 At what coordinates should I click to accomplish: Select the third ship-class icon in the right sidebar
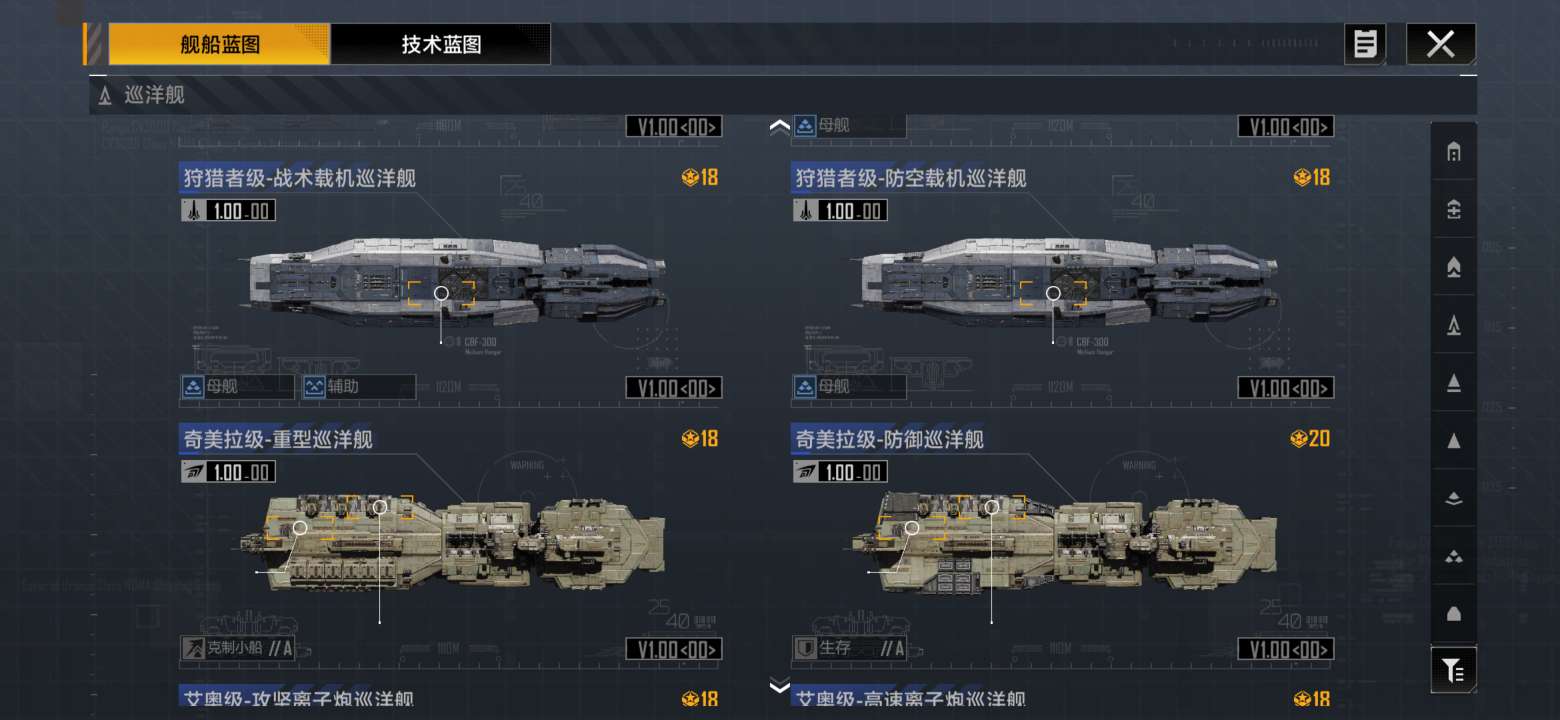pyautogui.click(x=1454, y=267)
